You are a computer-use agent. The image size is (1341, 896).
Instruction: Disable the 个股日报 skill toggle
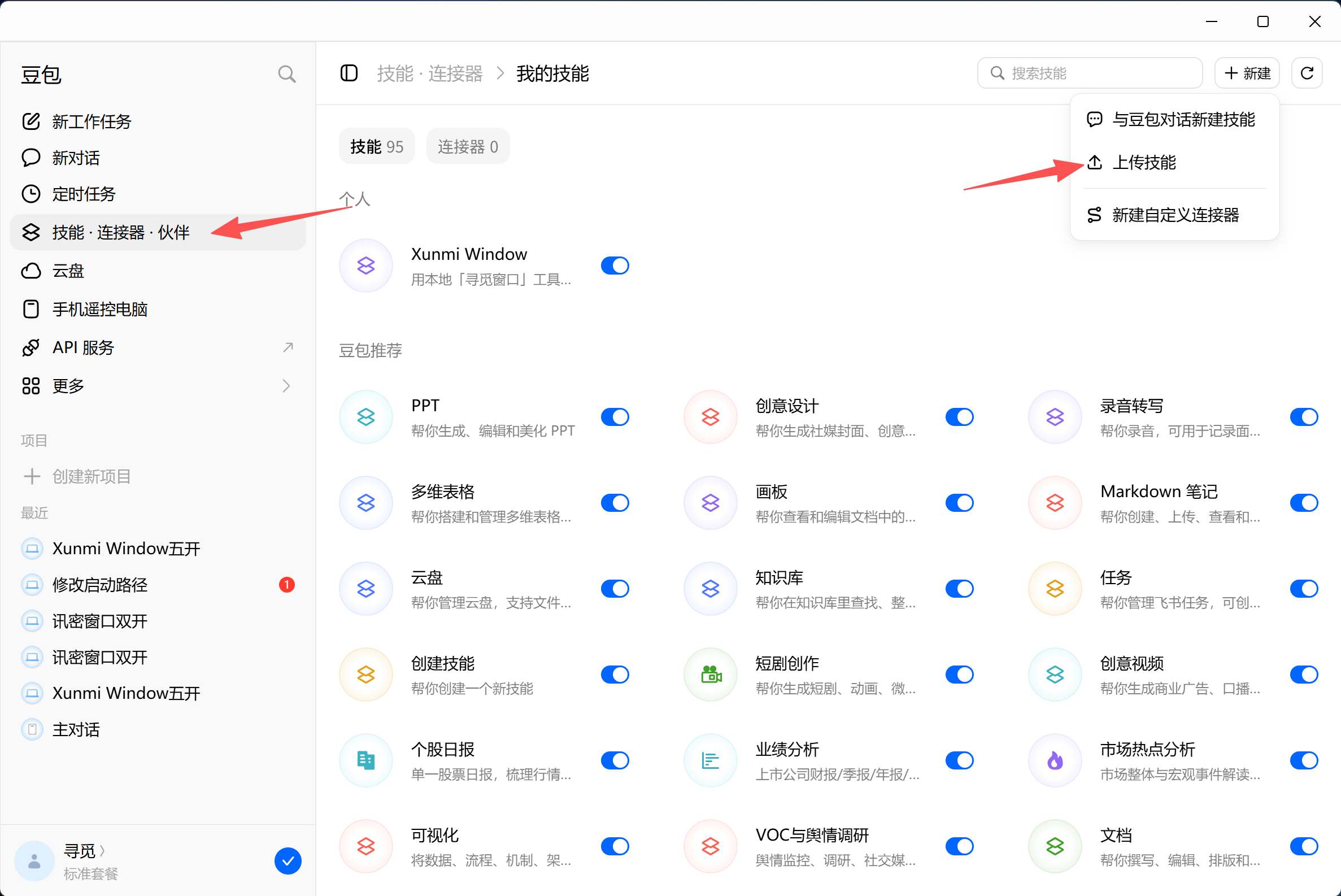pos(615,760)
